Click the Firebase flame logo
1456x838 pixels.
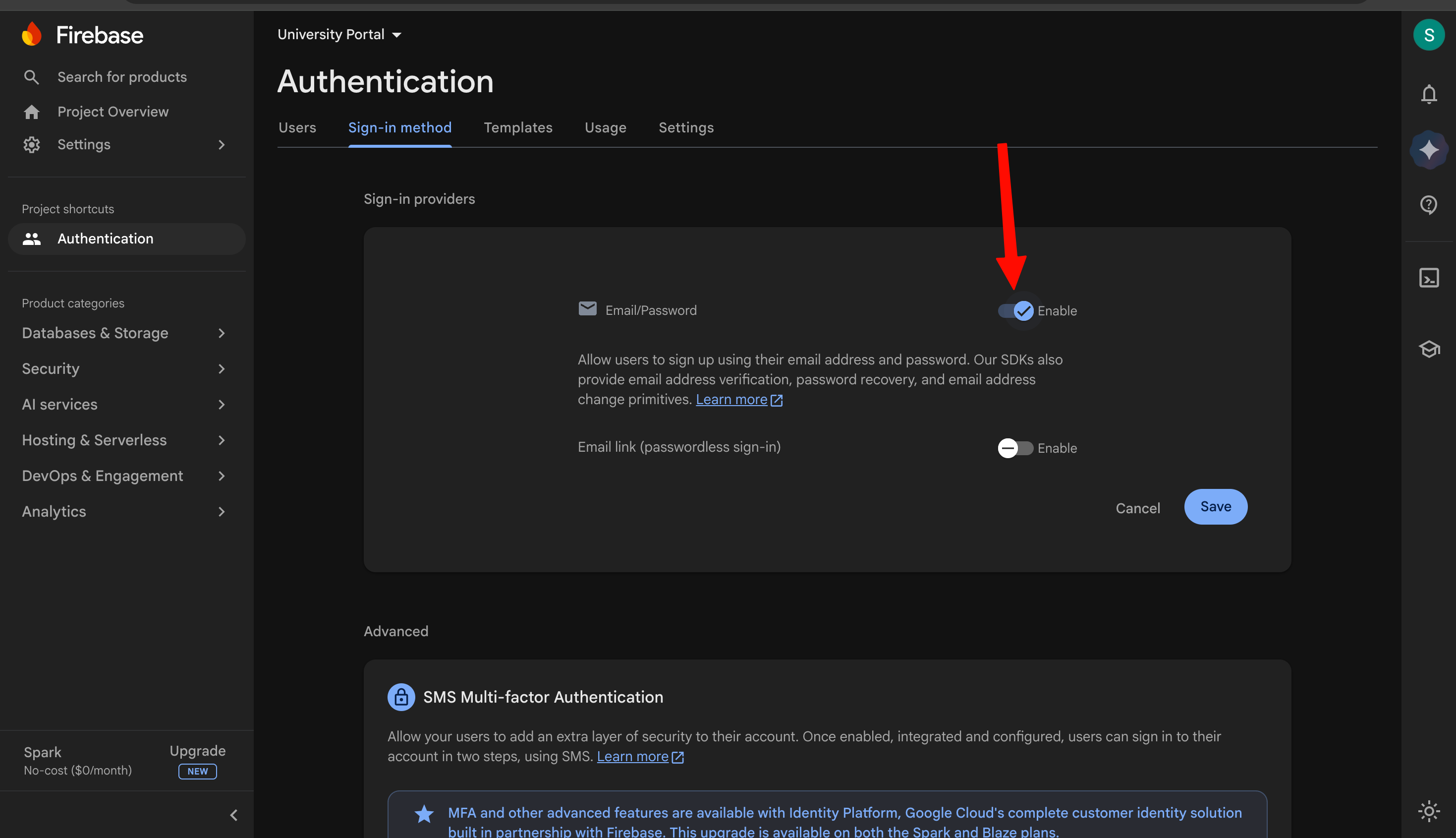[32, 35]
